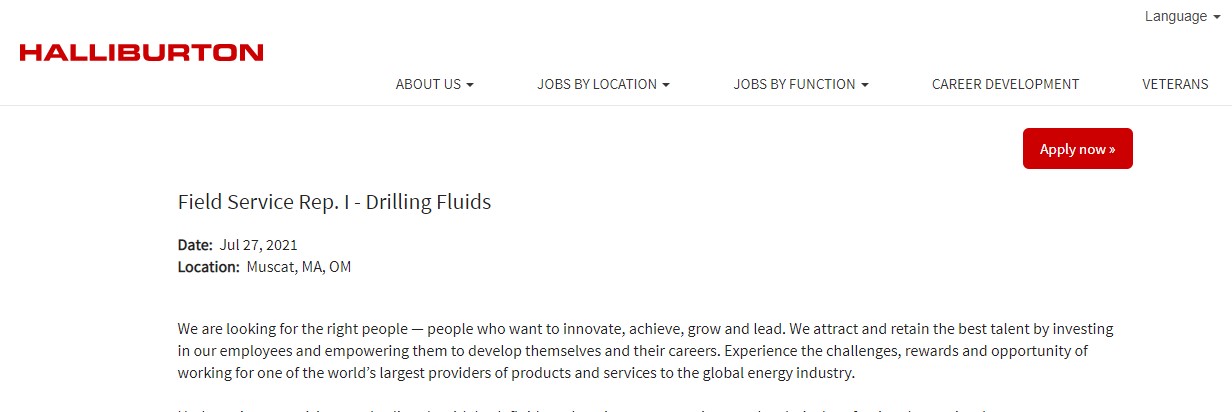Click the caret arrow beside Language
This screenshot has height=412, width=1232.
click(x=1216, y=17)
